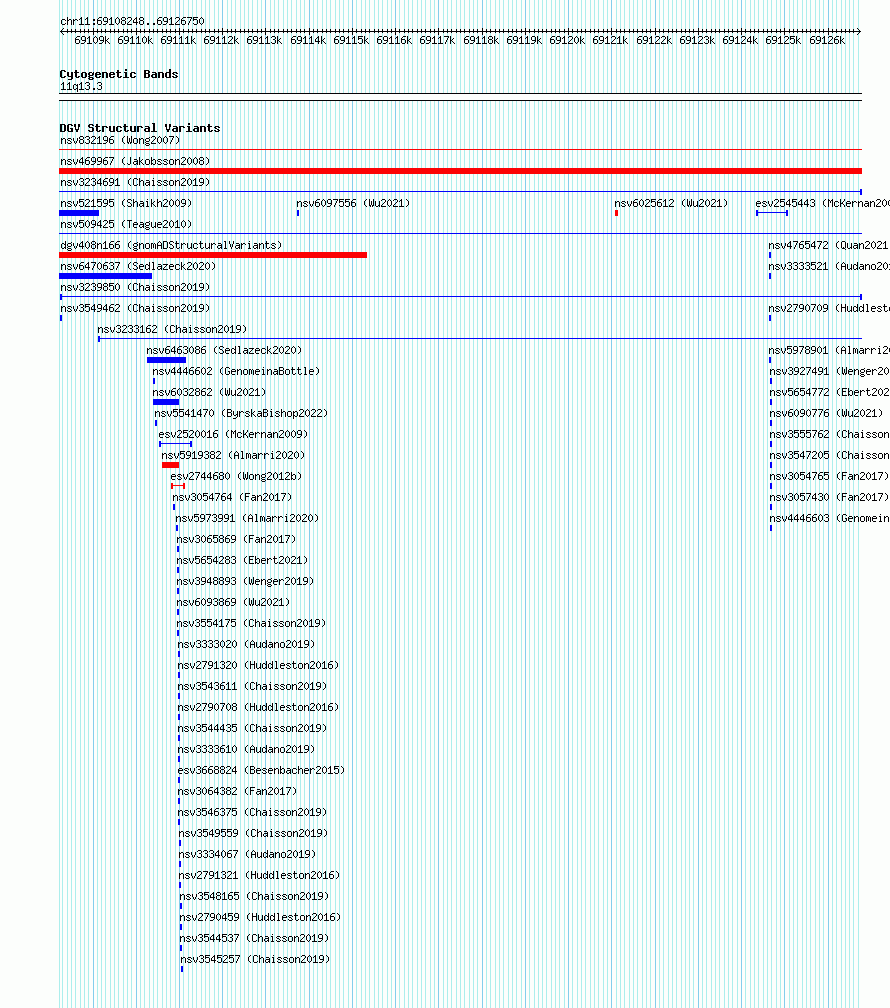Select esv3668824 (Besenbacher2015) label

[261, 770]
